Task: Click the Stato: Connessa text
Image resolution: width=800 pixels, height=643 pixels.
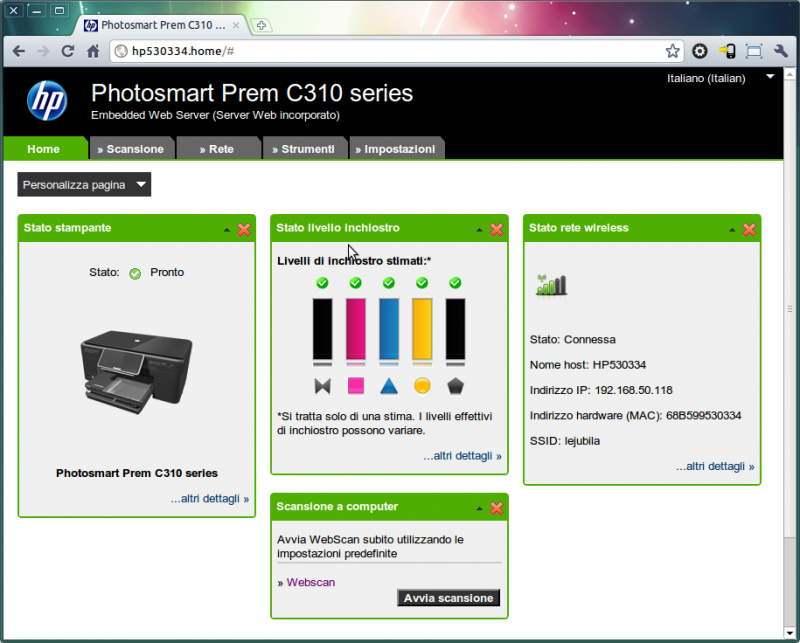Action: [x=572, y=339]
